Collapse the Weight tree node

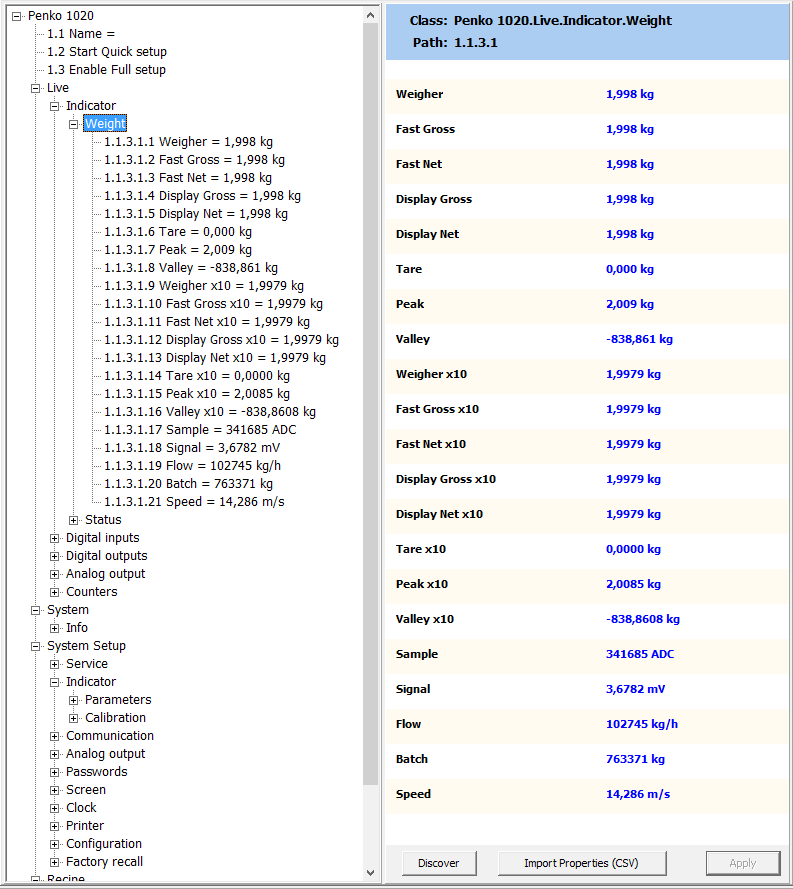coord(73,124)
